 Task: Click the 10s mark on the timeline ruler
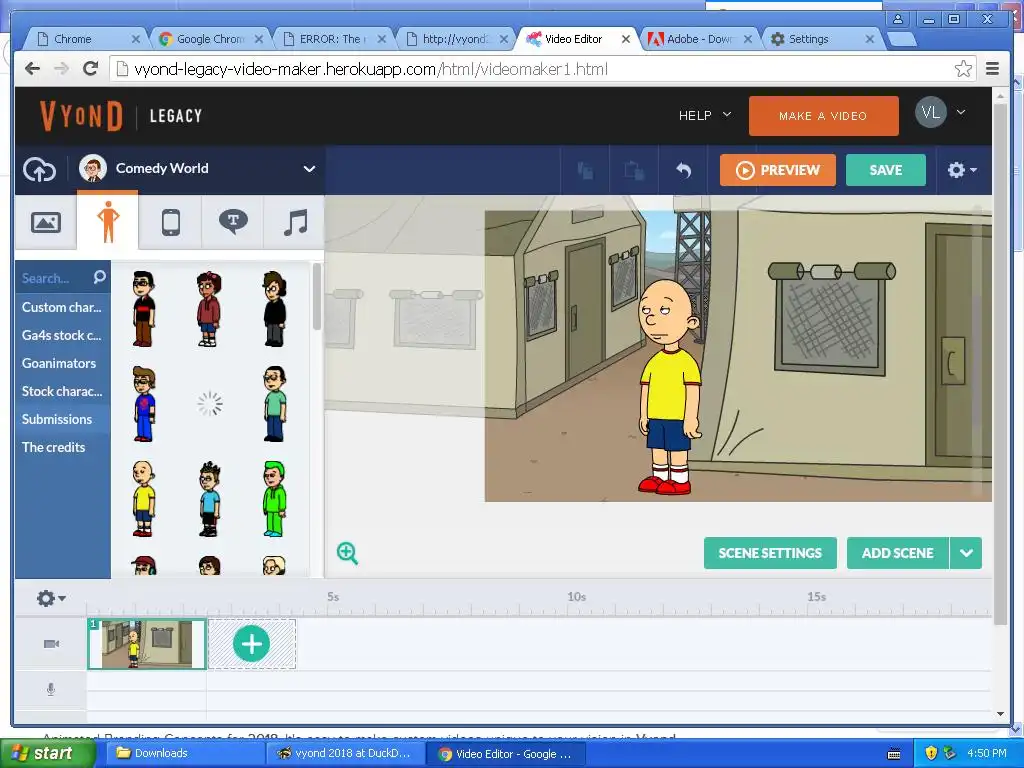click(x=576, y=597)
